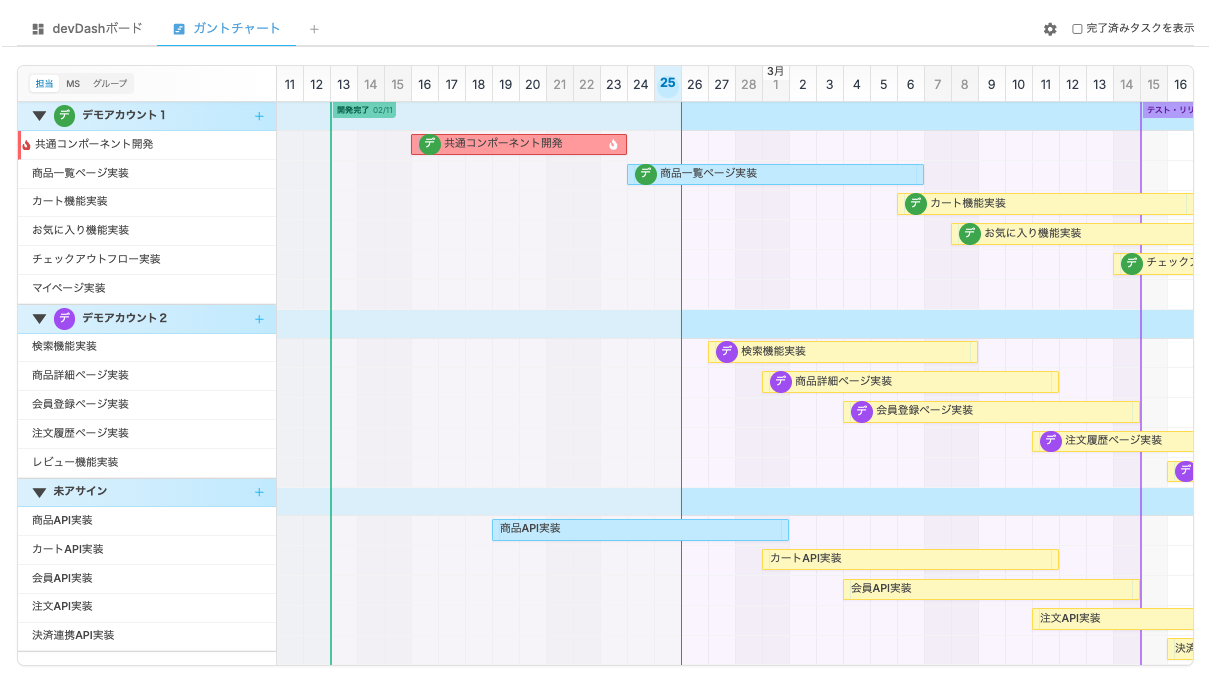Click flame icon on 共通コンポーネント開発 bar

tap(613, 144)
